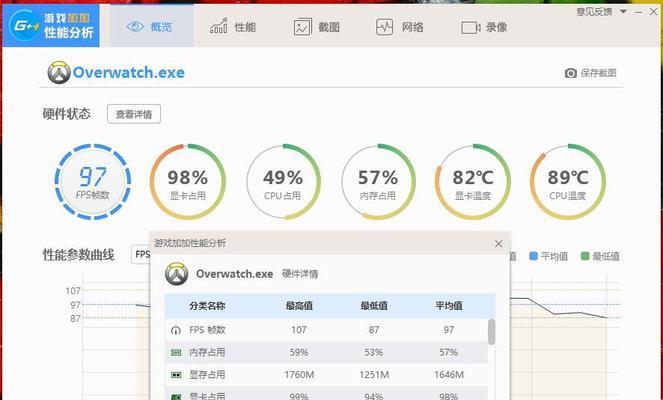
Task: Open the 概览 overview tab
Action: pos(151,26)
